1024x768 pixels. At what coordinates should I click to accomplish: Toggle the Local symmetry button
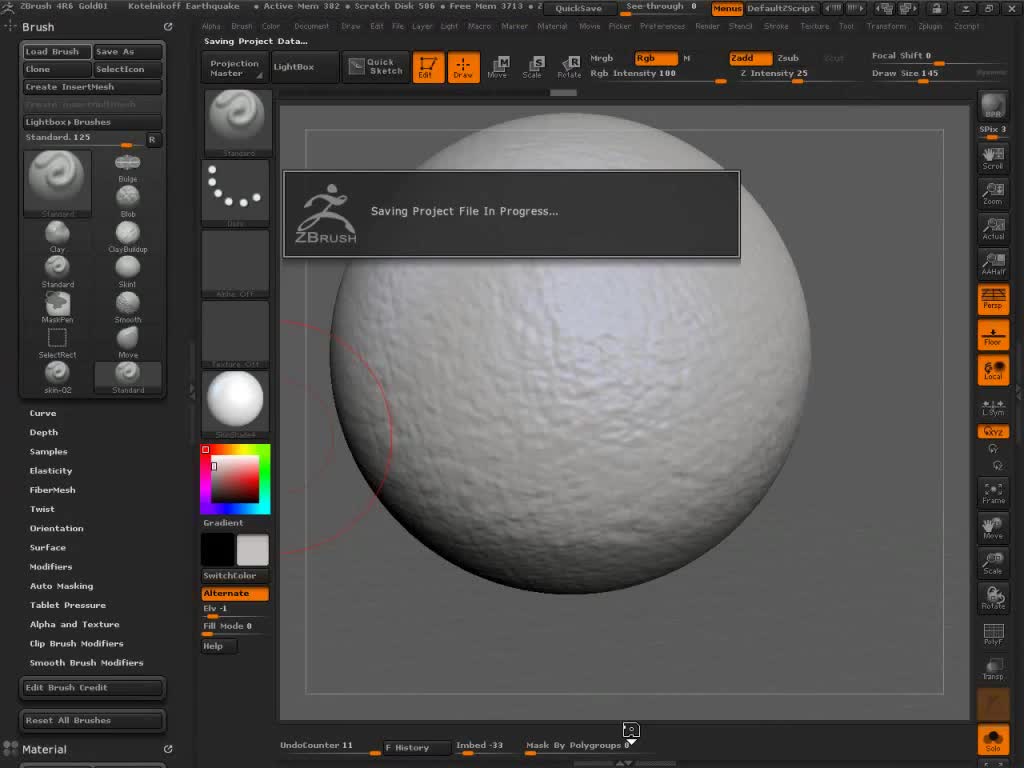click(x=993, y=369)
